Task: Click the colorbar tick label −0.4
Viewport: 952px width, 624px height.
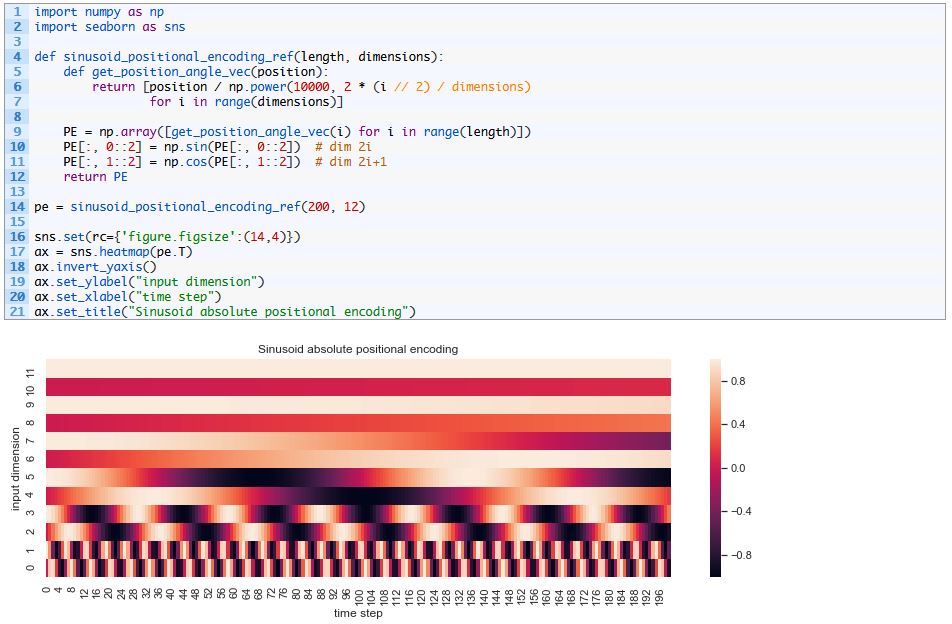Action: pos(740,511)
